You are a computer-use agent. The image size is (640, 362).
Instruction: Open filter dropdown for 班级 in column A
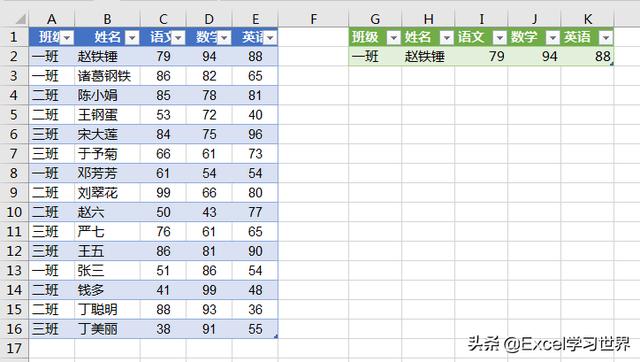pos(68,38)
